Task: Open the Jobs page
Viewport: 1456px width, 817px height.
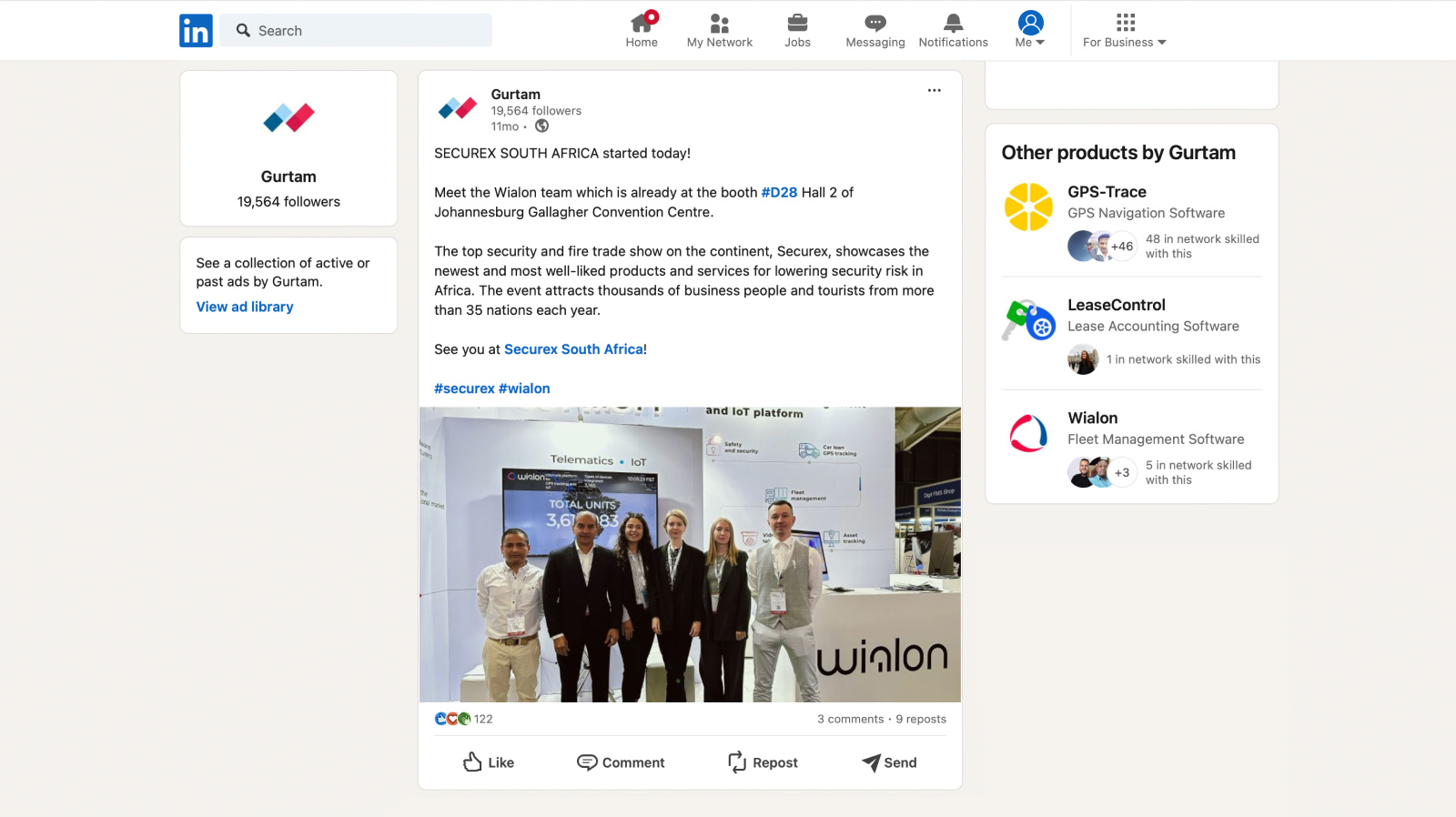Action: pos(797,30)
